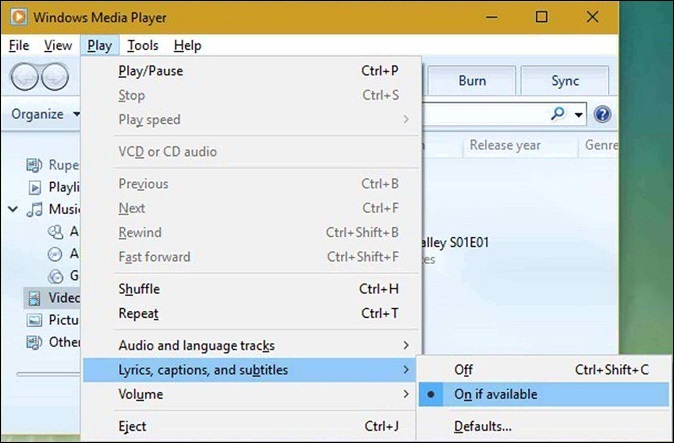Click the back navigation arrow button
This screenshot has width=674, height=443.
[x=24, y=77]
